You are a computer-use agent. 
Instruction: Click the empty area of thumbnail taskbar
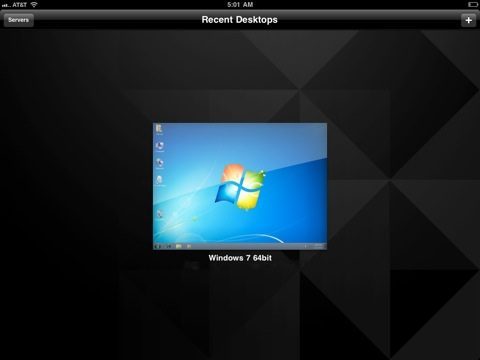(247, 246)
